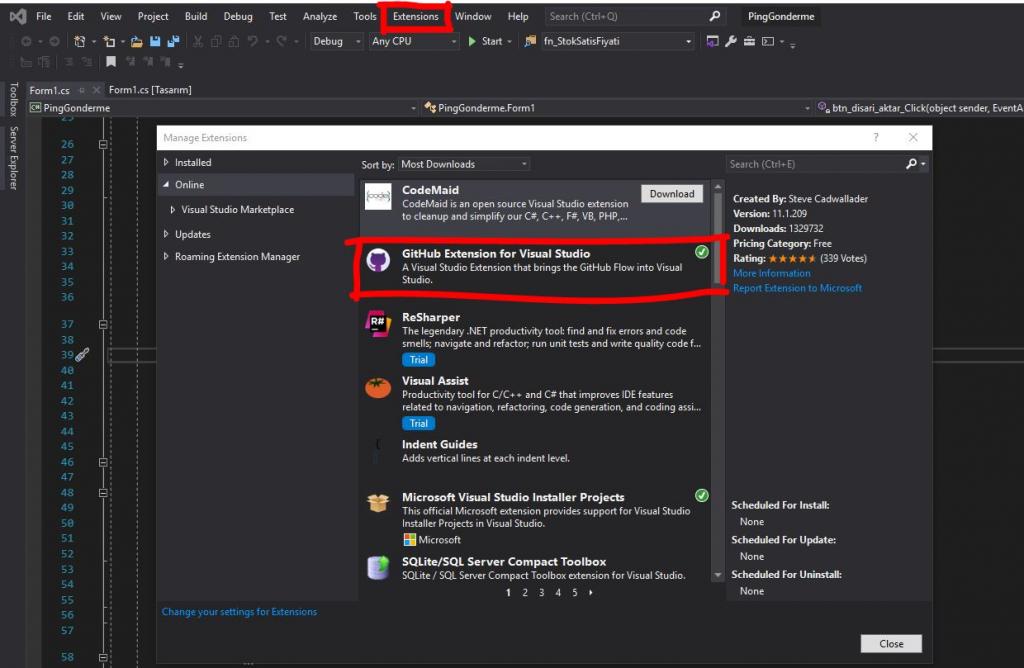Open the Sort by Most Downloads dropdown
This screenshot has height=668, width=1024.
point(463,163)
